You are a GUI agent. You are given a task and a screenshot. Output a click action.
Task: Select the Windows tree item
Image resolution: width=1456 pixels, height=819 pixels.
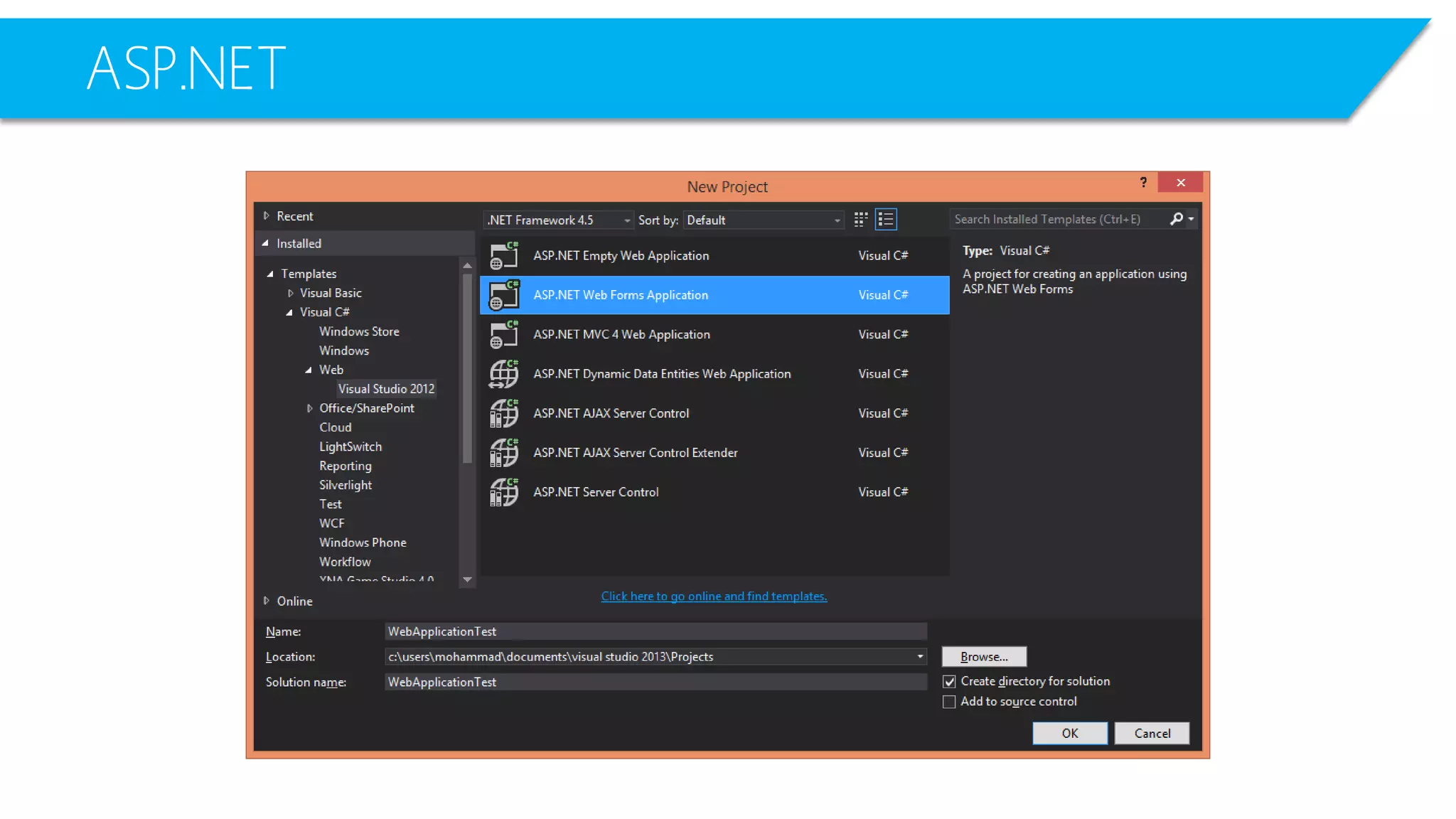(x=344, y=350)
